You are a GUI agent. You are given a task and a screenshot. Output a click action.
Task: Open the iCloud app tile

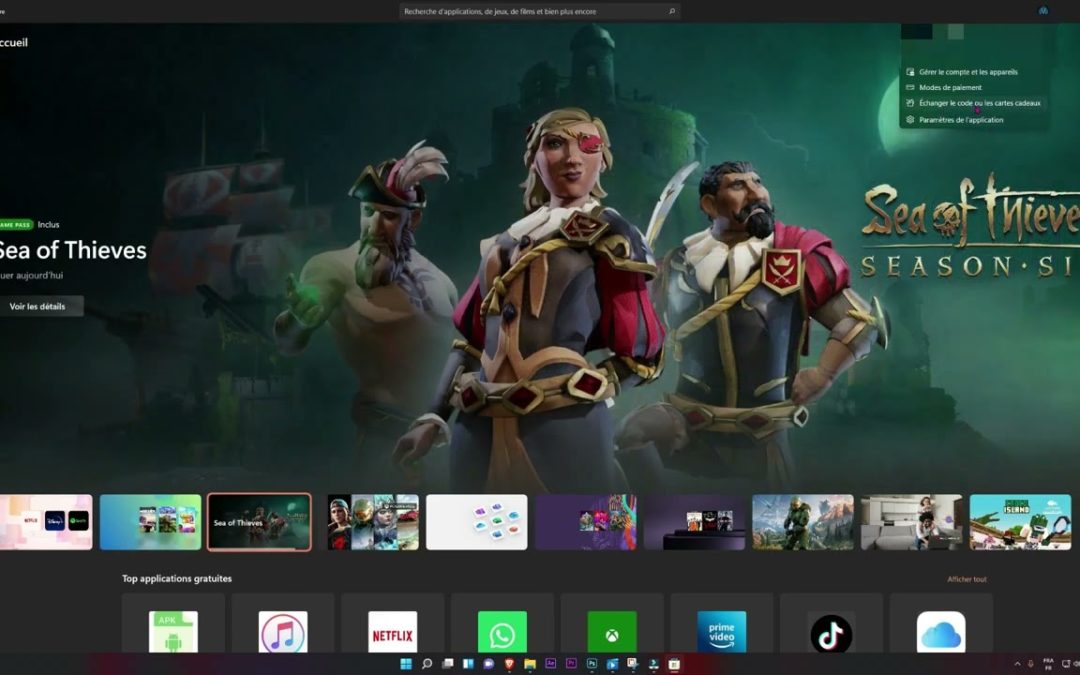(x=941, y=623)
